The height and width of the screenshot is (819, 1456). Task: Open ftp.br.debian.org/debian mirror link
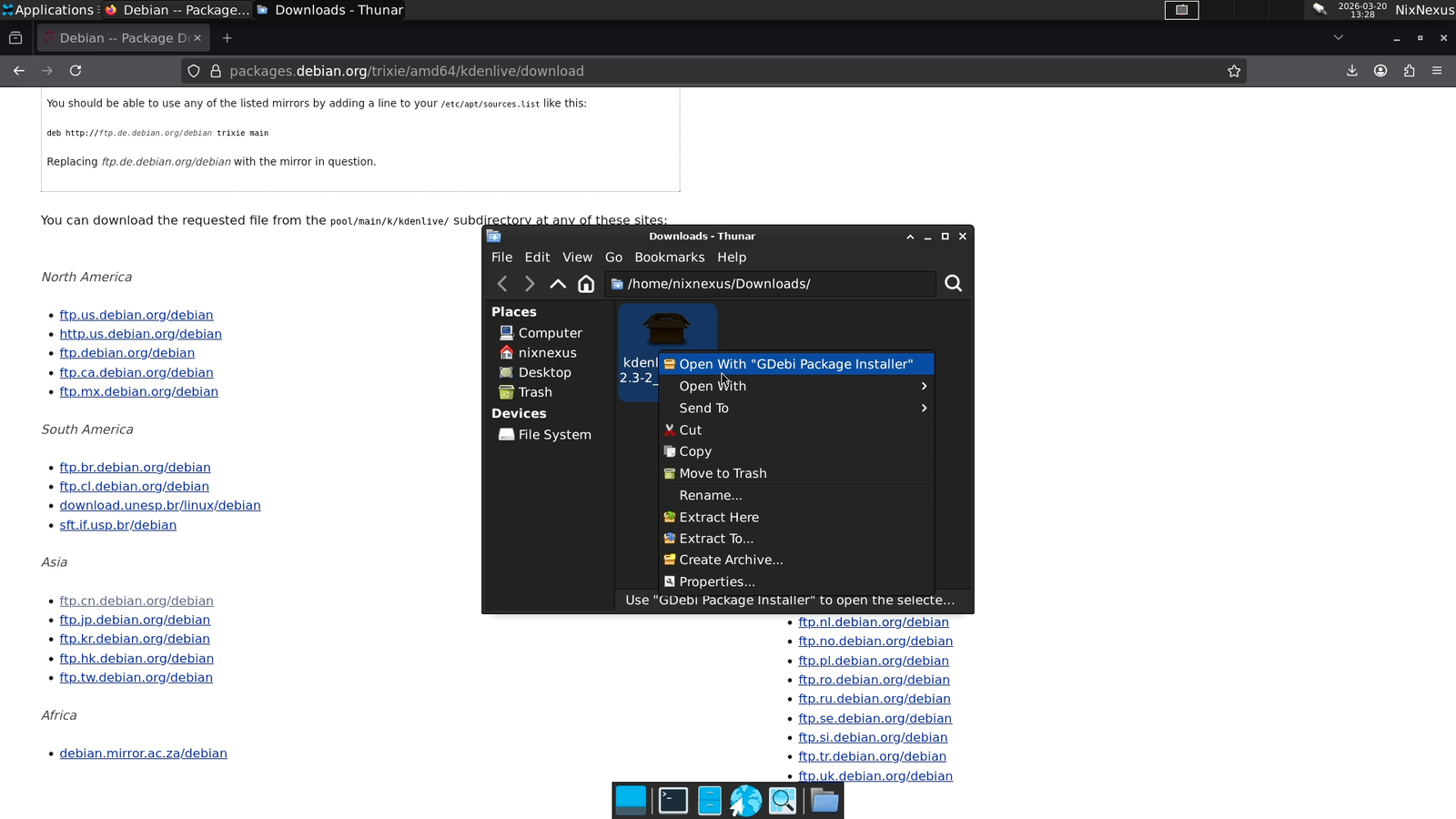coord(135,468)
